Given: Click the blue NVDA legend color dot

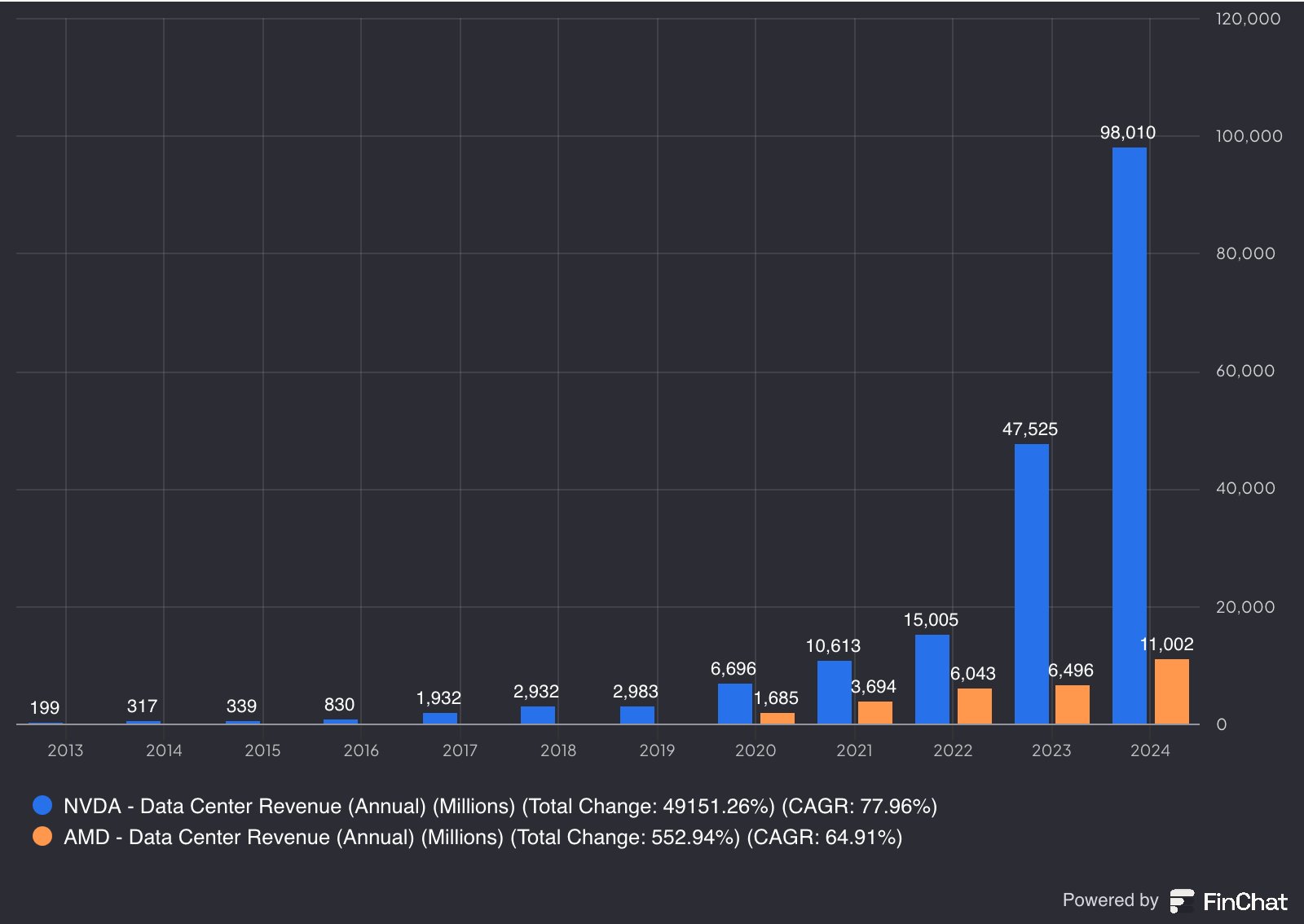Looking at the screenshot, I should [x=42, y=805].
